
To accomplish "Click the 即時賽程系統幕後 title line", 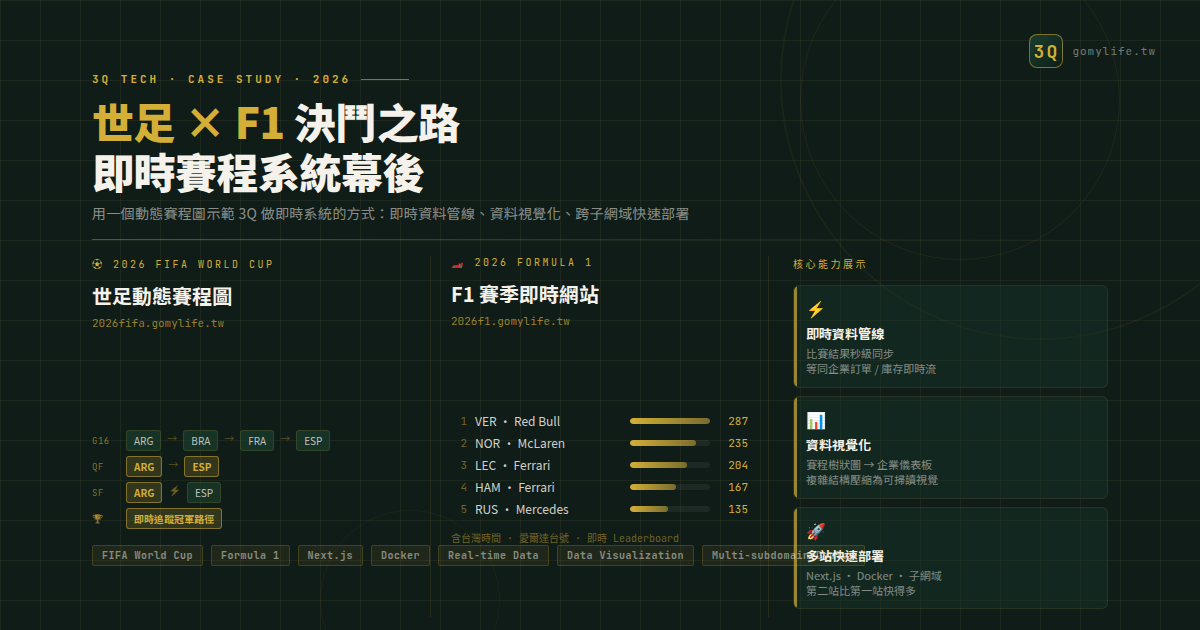I will pyautogui.click(x=258, y=174).
